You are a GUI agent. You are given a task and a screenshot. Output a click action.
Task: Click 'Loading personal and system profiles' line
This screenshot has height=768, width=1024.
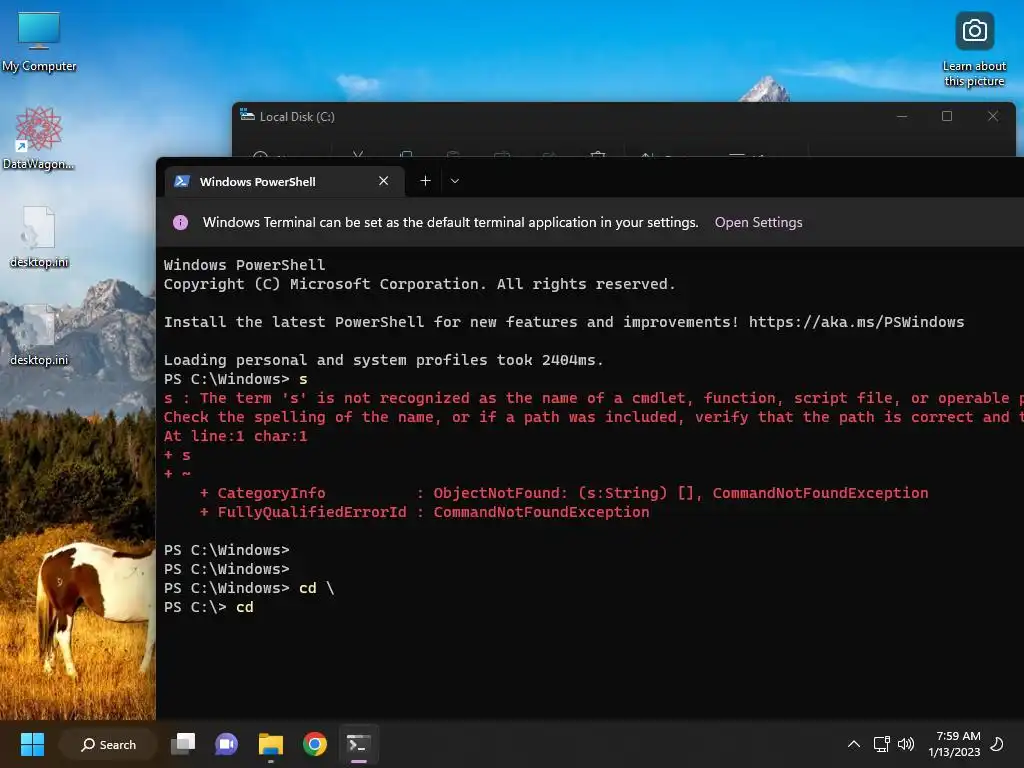pyautogui.click(x=383, y=360)
